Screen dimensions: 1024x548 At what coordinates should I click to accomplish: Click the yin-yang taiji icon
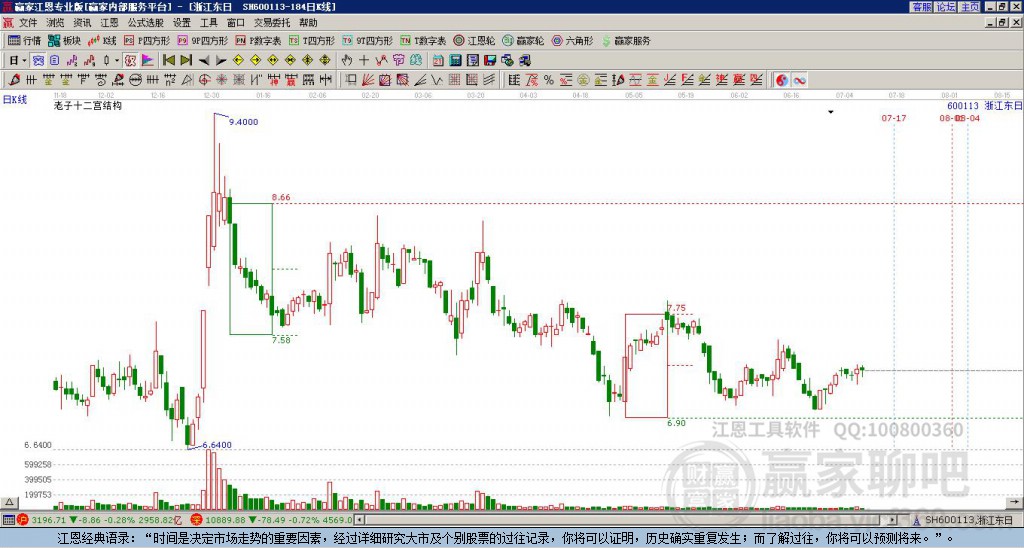tap(782, 79)
